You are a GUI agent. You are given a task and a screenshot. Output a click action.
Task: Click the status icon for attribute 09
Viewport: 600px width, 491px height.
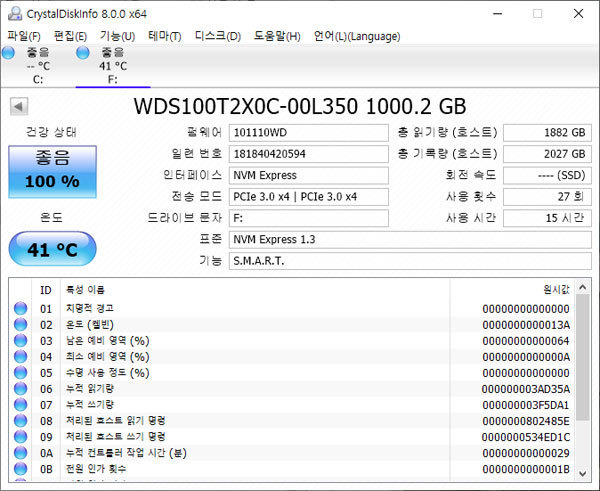21,437
